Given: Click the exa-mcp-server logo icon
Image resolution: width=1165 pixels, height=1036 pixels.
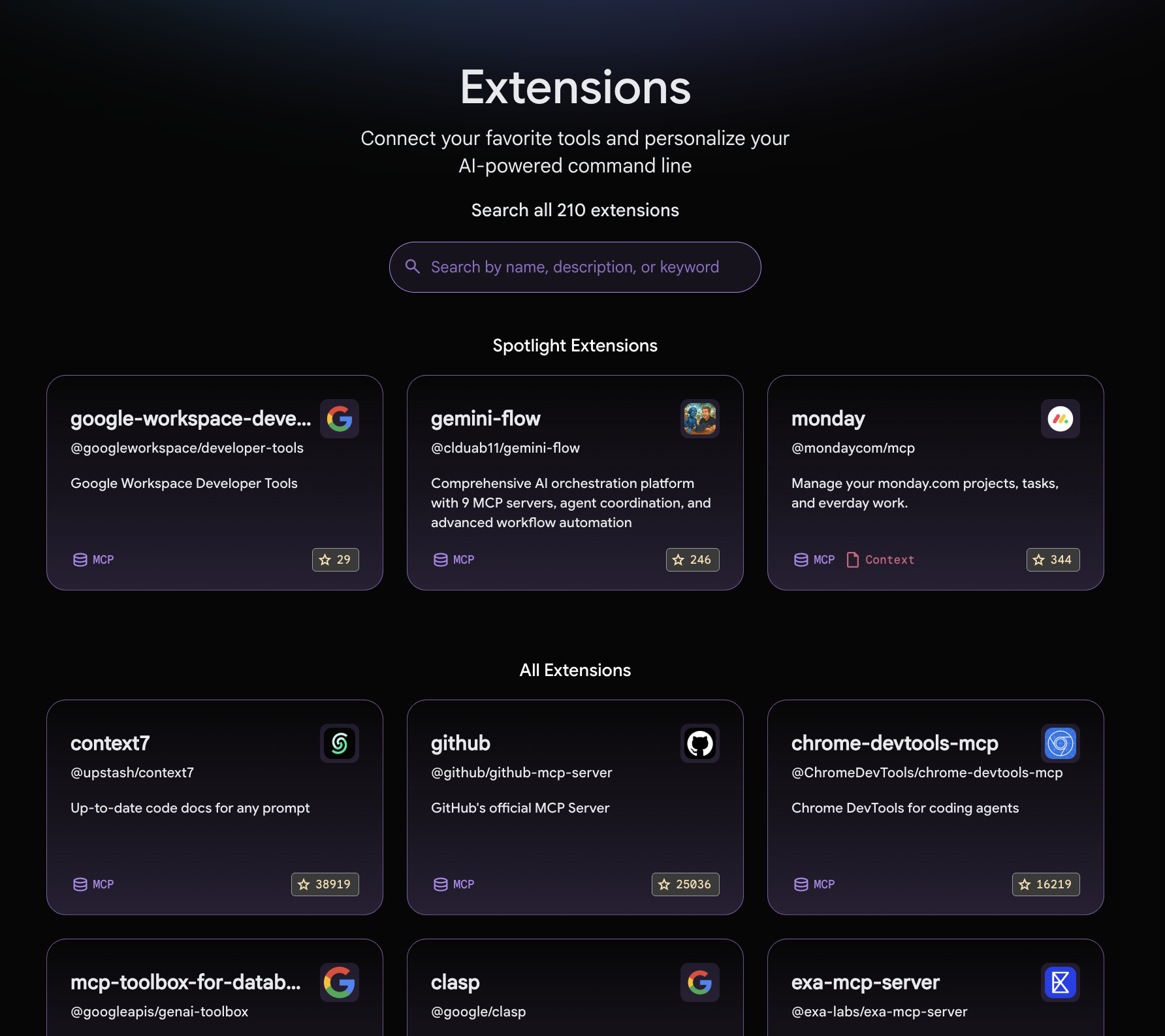Looking at the screenshot, I should tap(1060, 982).
